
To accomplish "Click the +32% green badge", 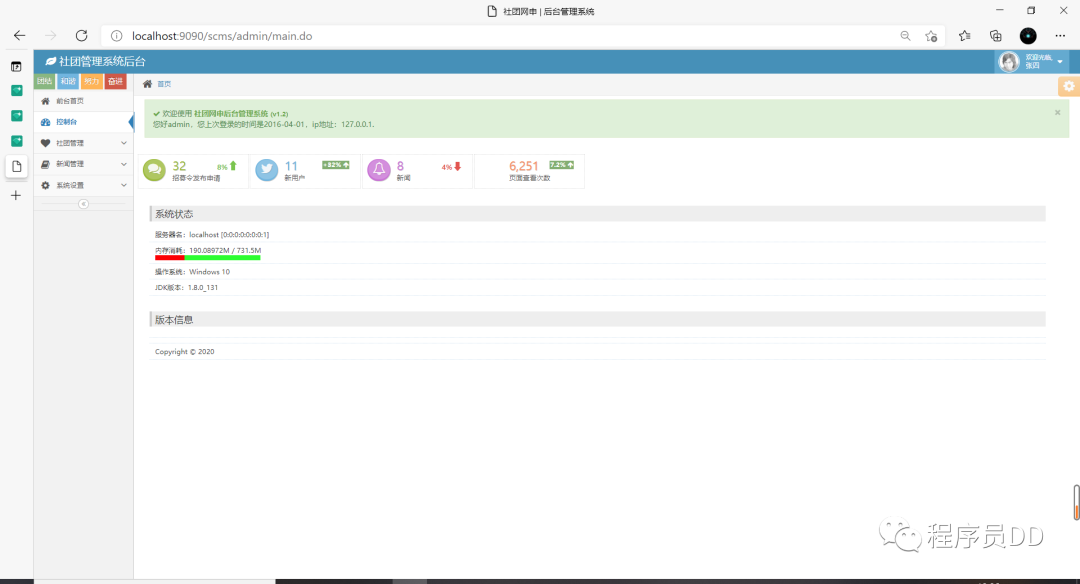I will pyautogui.click(x=336, y=165).
